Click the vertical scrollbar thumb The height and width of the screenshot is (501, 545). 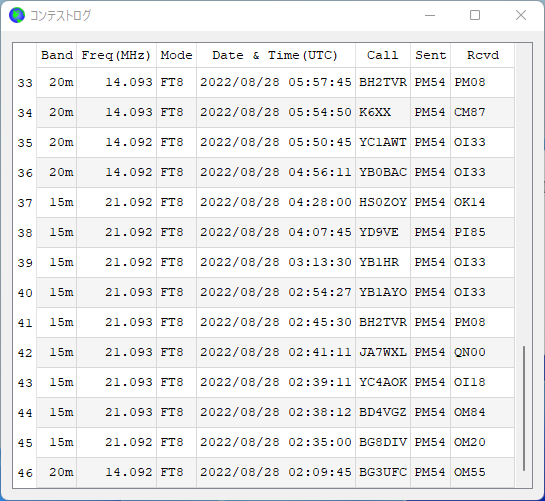[x=524, y=409]
